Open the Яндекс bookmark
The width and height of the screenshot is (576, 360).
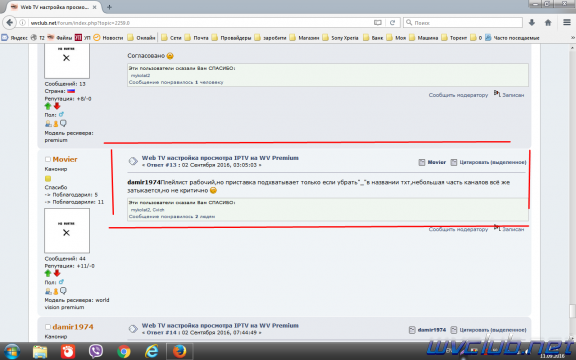pos(15,37)
